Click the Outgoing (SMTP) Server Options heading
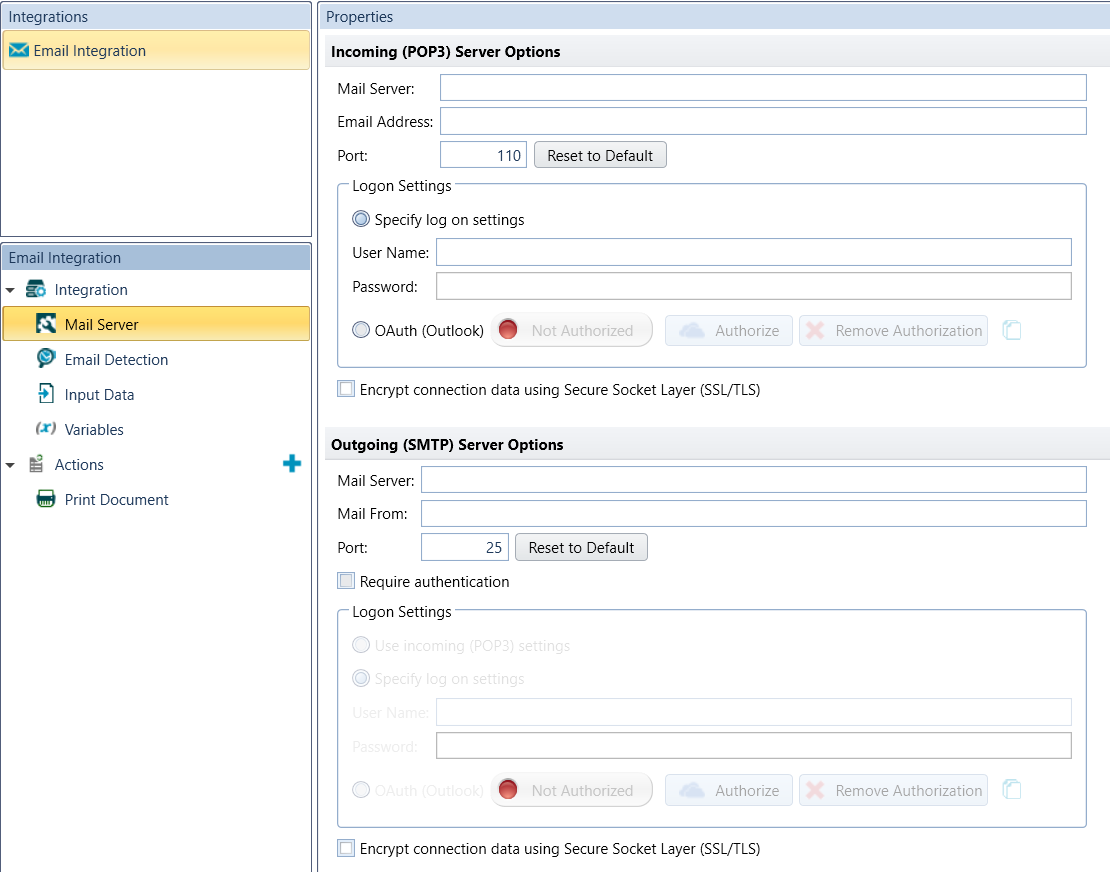Screen dimensions: 1110x872 pyautogui.click(x=447, y=444)
